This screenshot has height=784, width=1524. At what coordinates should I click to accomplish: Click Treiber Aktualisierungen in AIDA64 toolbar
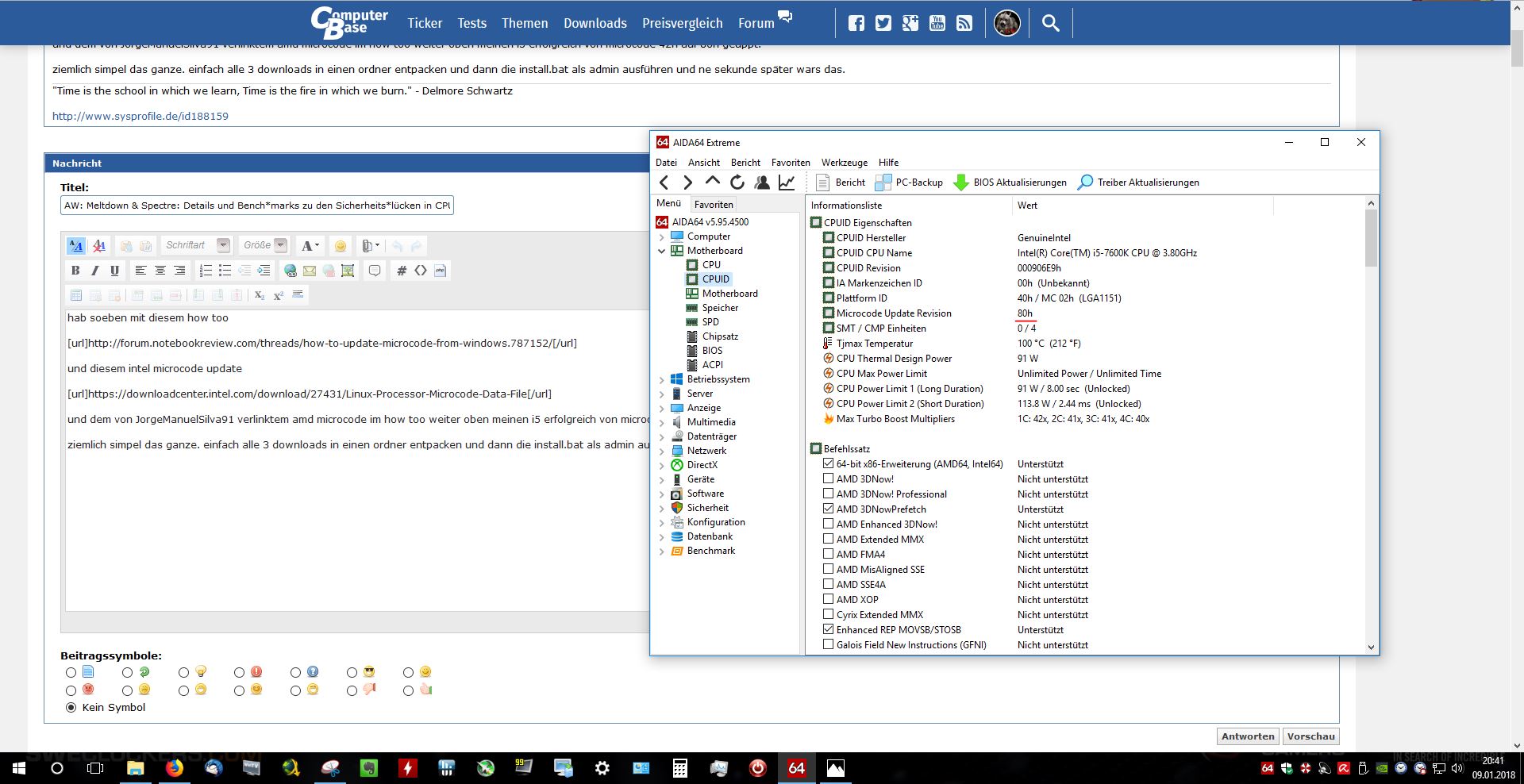1138,183
